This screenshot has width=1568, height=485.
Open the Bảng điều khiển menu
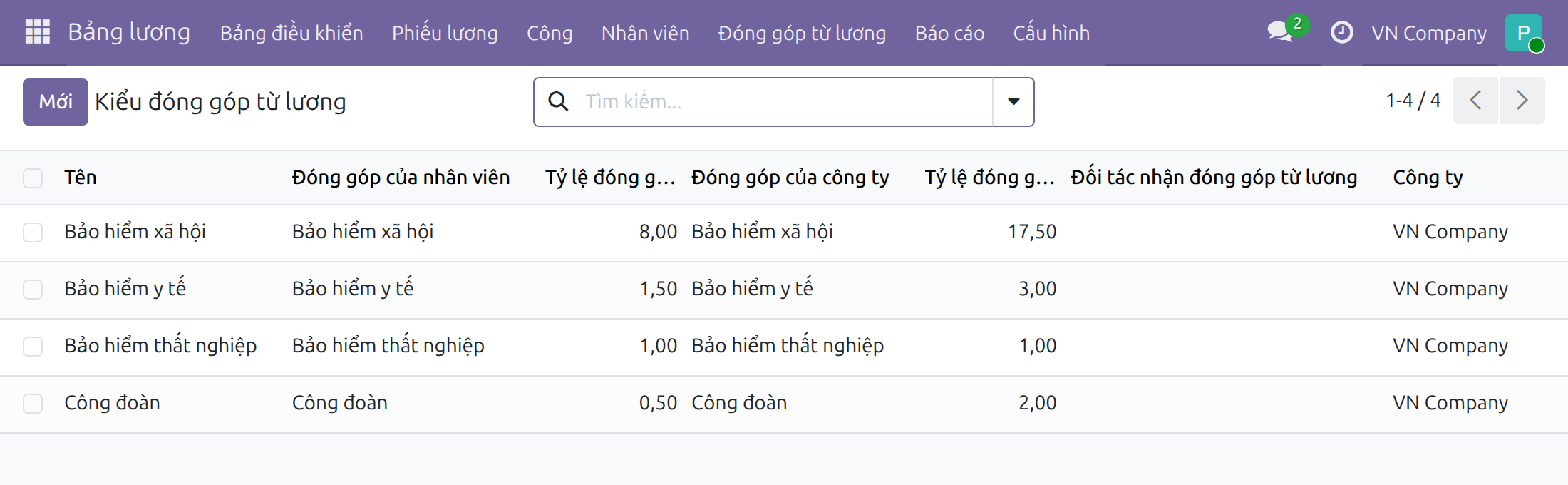[292, 33]
